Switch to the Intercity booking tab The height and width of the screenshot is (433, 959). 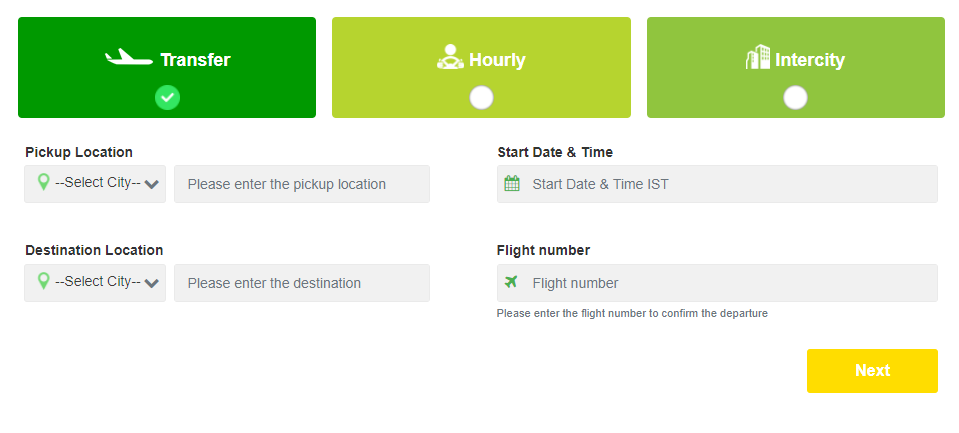click(x=796, y=67)
